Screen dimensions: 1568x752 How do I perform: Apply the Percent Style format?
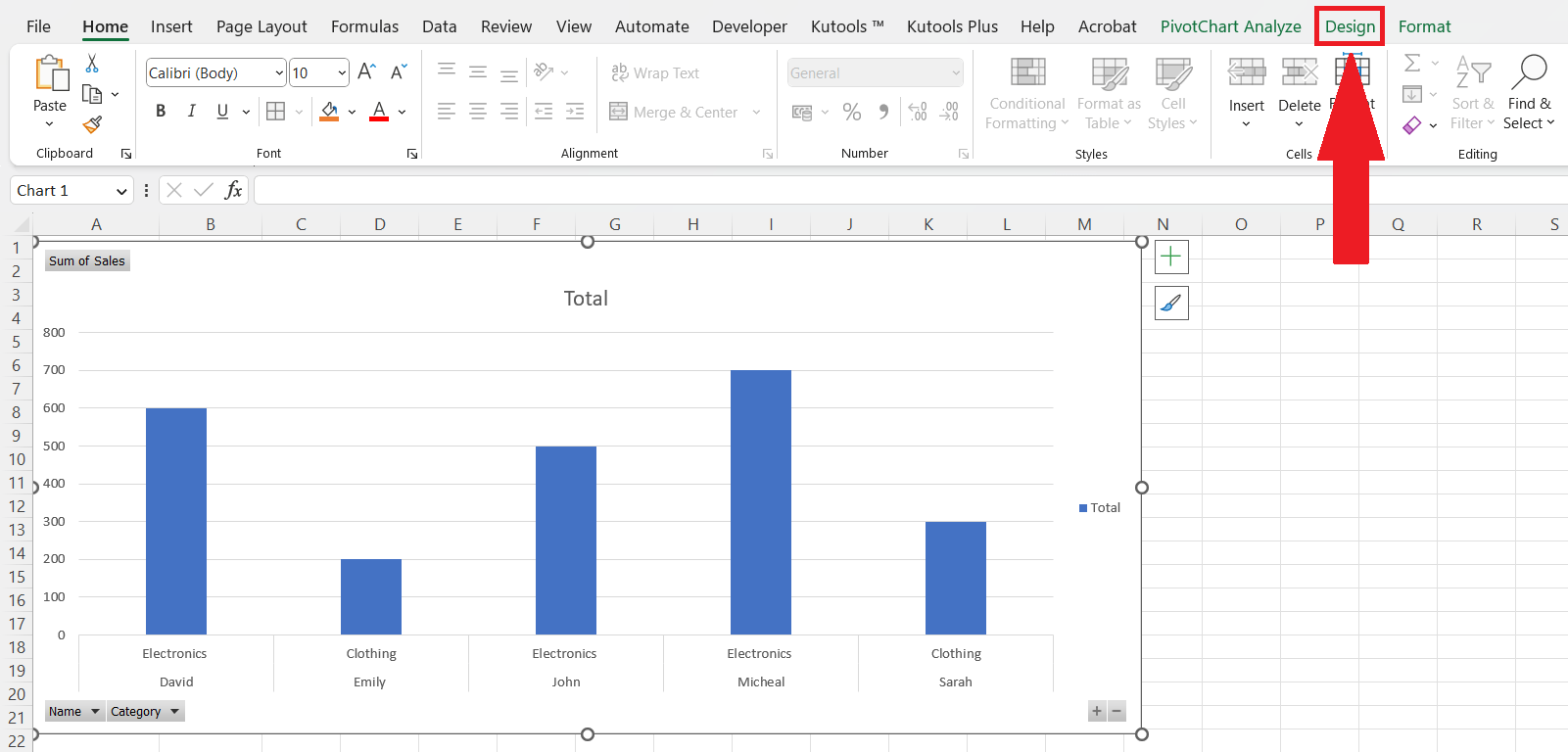click(x=852, y=112)
